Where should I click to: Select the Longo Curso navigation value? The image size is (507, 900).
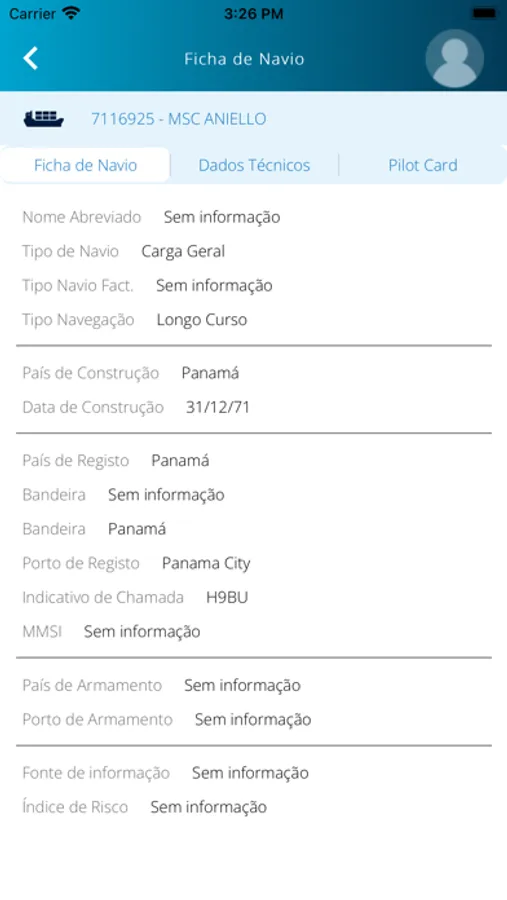click(x=202, y=320)
